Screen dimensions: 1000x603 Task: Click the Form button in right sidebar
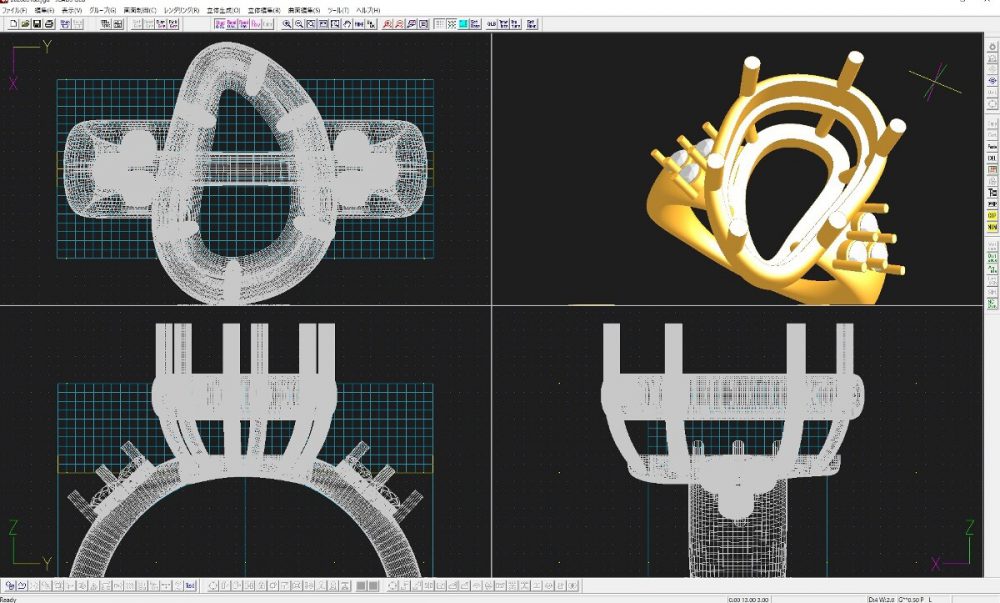[992, 146]
